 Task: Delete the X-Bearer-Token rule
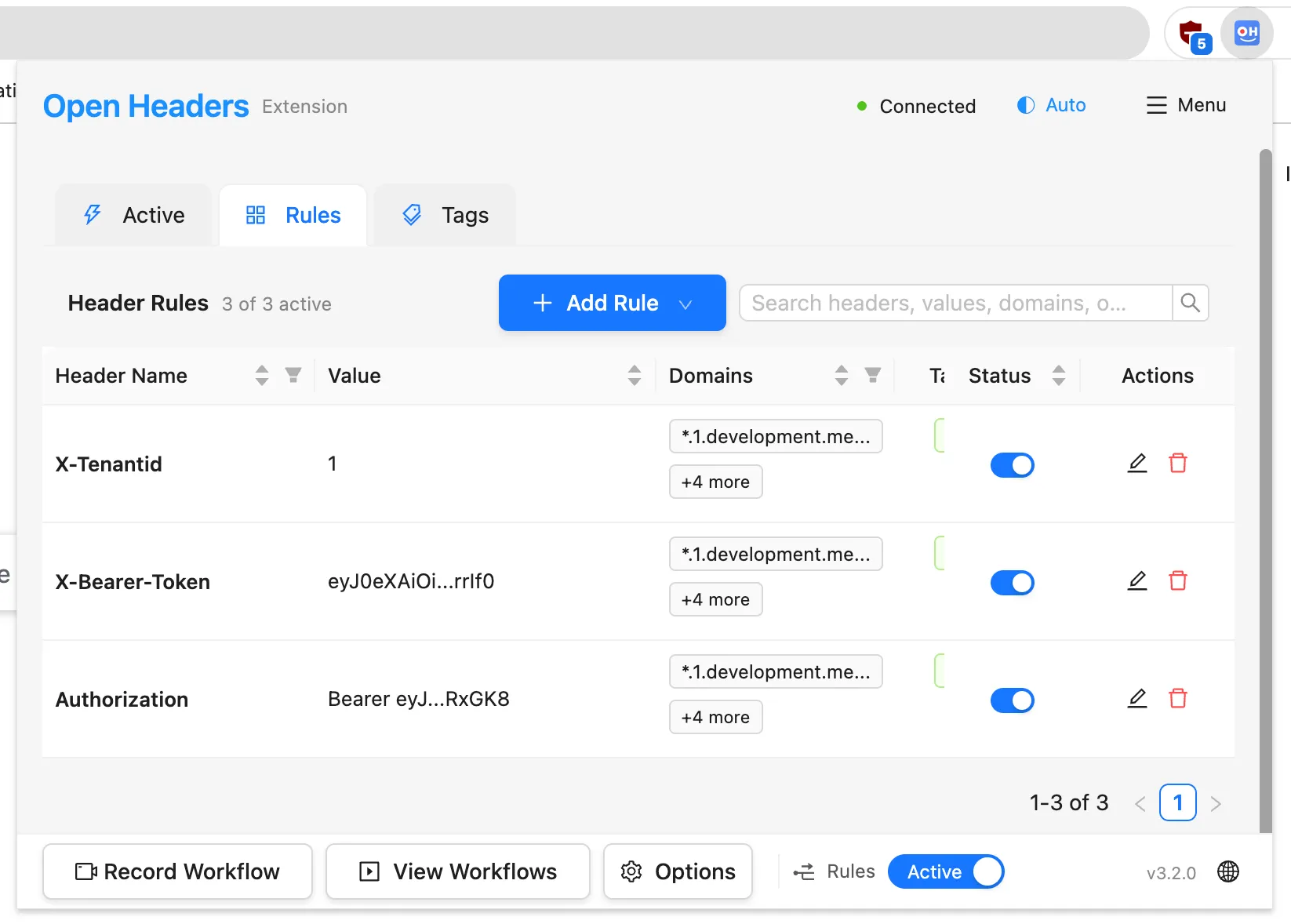[1178, 581]
